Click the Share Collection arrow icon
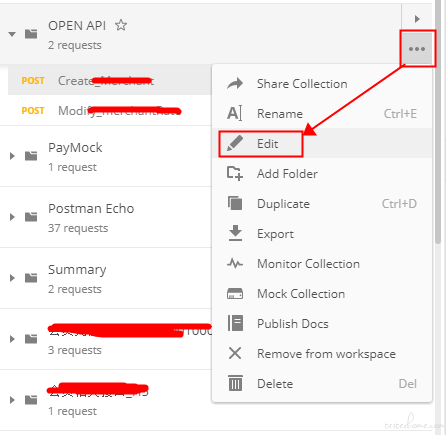This screenshot has height=435, width=446. click(x=235, y=84)
